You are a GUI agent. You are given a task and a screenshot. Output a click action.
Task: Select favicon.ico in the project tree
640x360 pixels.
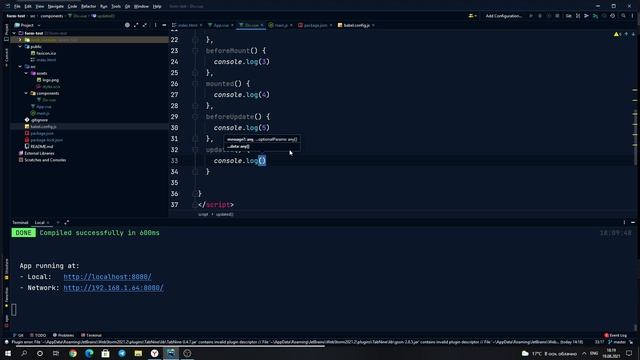(43, 53)
